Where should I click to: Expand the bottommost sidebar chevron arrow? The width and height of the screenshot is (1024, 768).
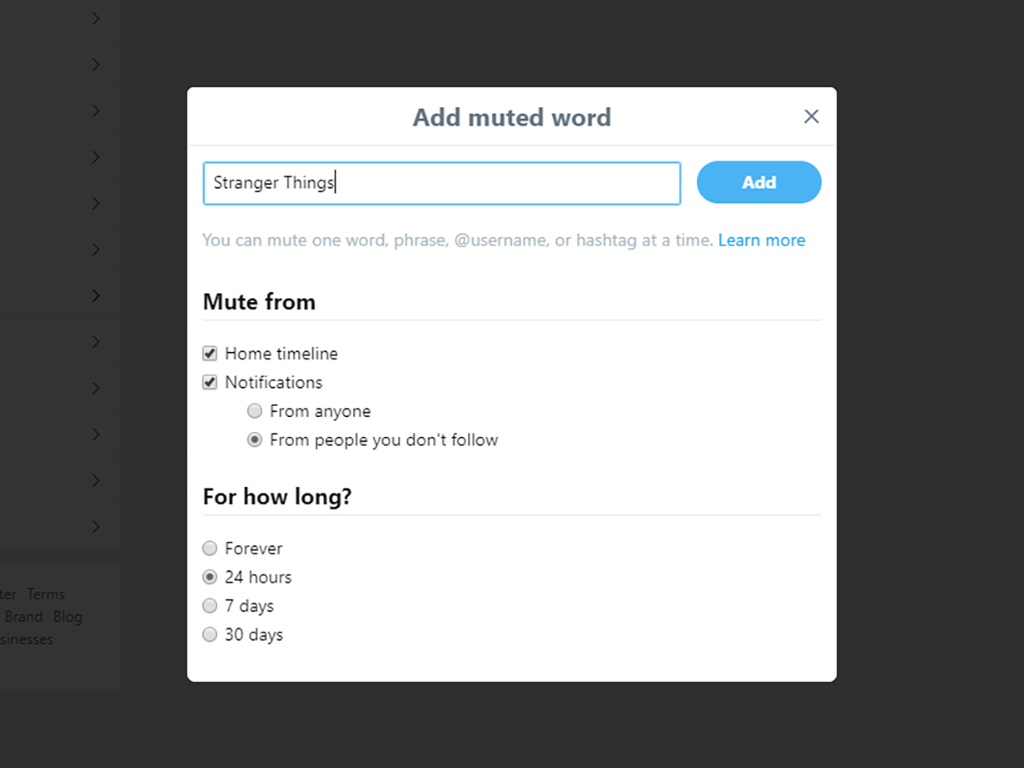[96, 527]
